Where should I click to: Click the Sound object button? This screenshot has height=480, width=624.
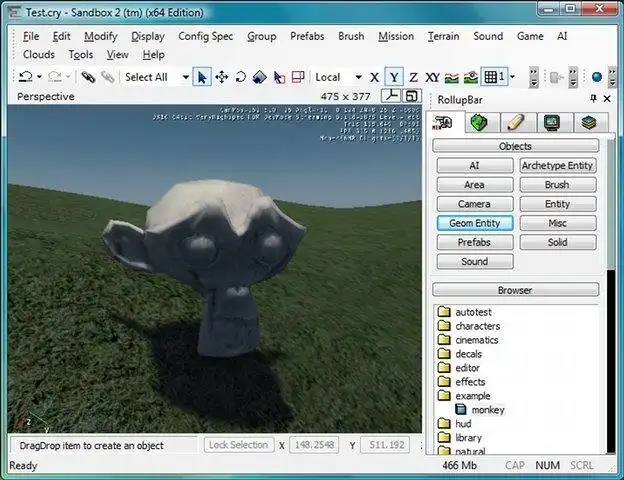click(475, 261)
